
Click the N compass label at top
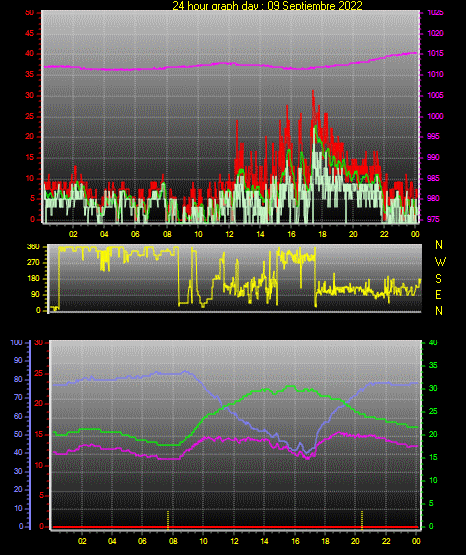439,245
